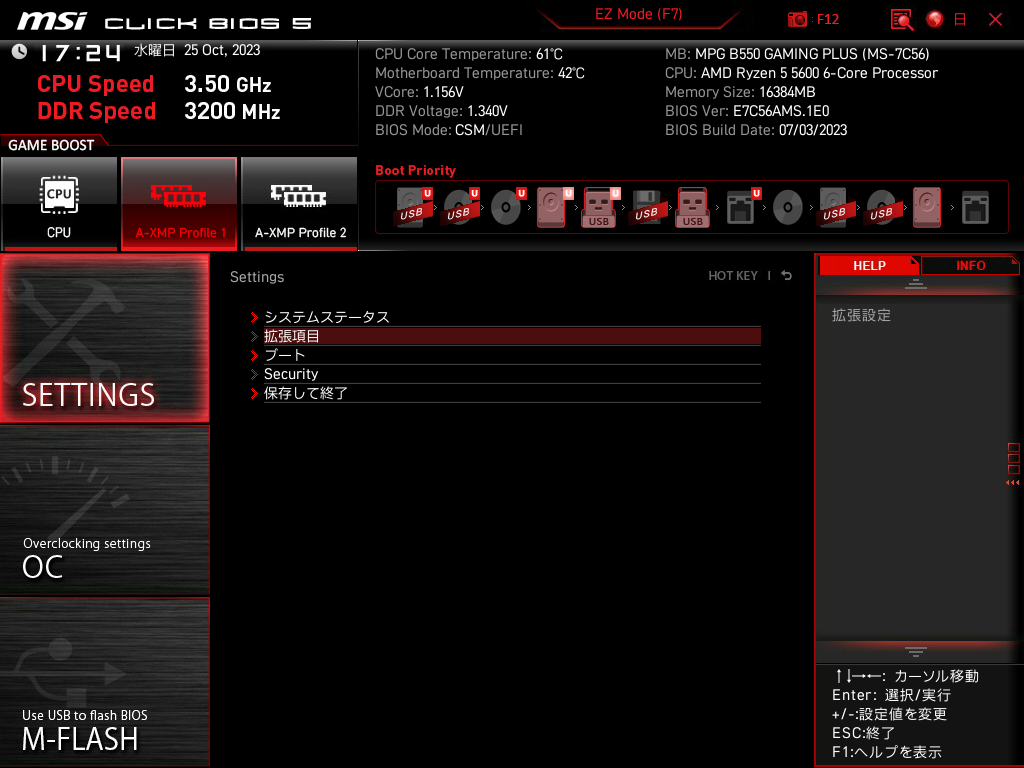Switch to the INFO tab
Image resolution: width=1024 pixels, height=768 pixels.
pyautogui.click(x=970, y=265)
